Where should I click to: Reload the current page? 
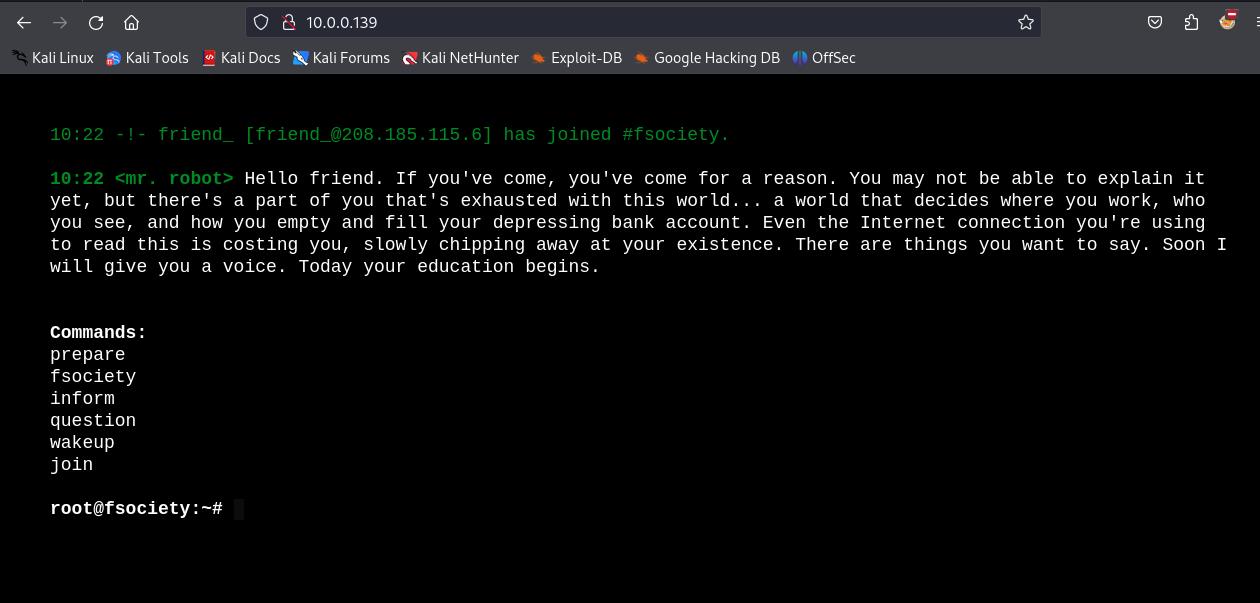(x=96, y=22)
